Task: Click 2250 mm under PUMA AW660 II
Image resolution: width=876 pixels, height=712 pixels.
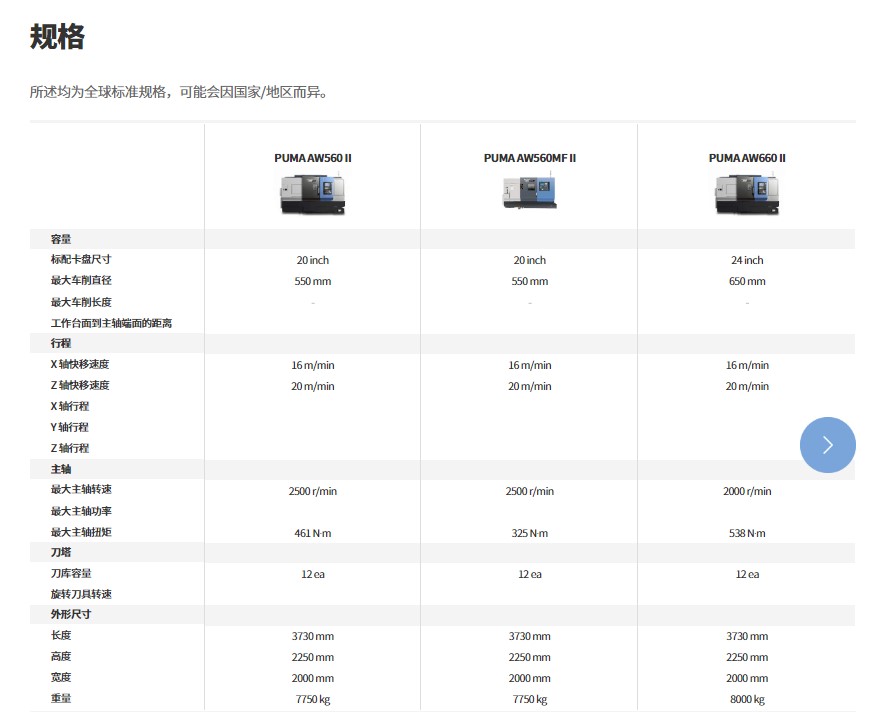Action: click(747, 658)
